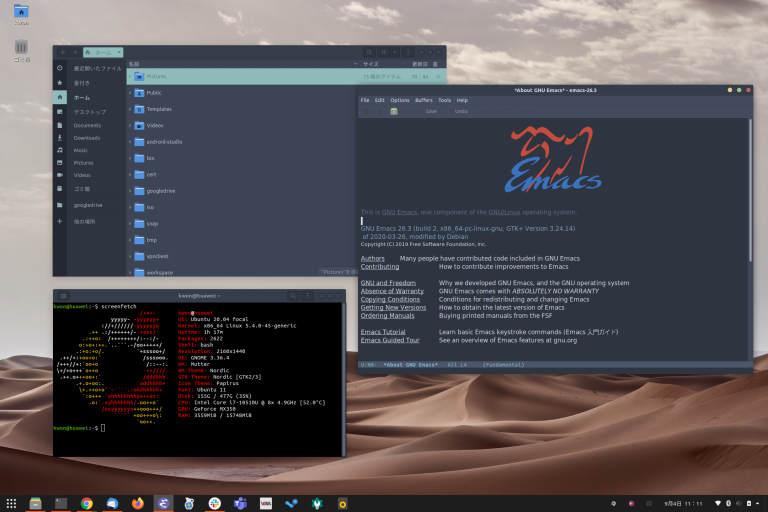Open the Copying Conditions link
Screen dimensions: 768x512
click(x=390, y=299)
